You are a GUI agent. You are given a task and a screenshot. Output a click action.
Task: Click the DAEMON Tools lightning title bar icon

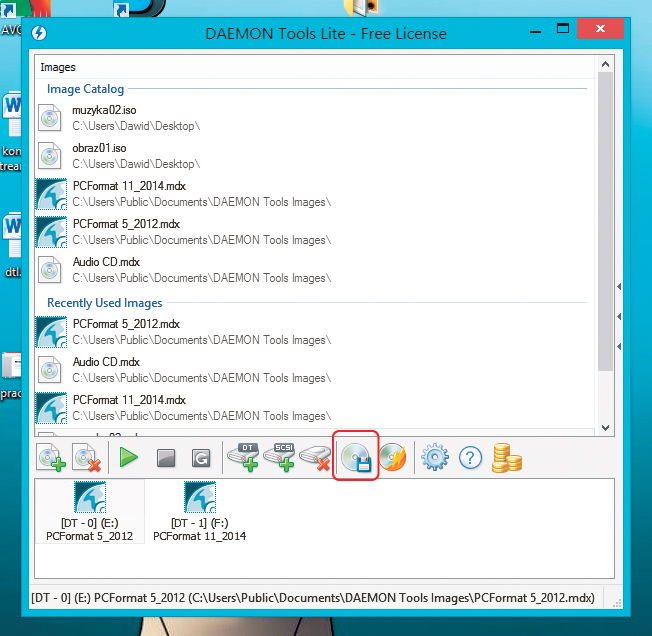(x=41, y=33)
